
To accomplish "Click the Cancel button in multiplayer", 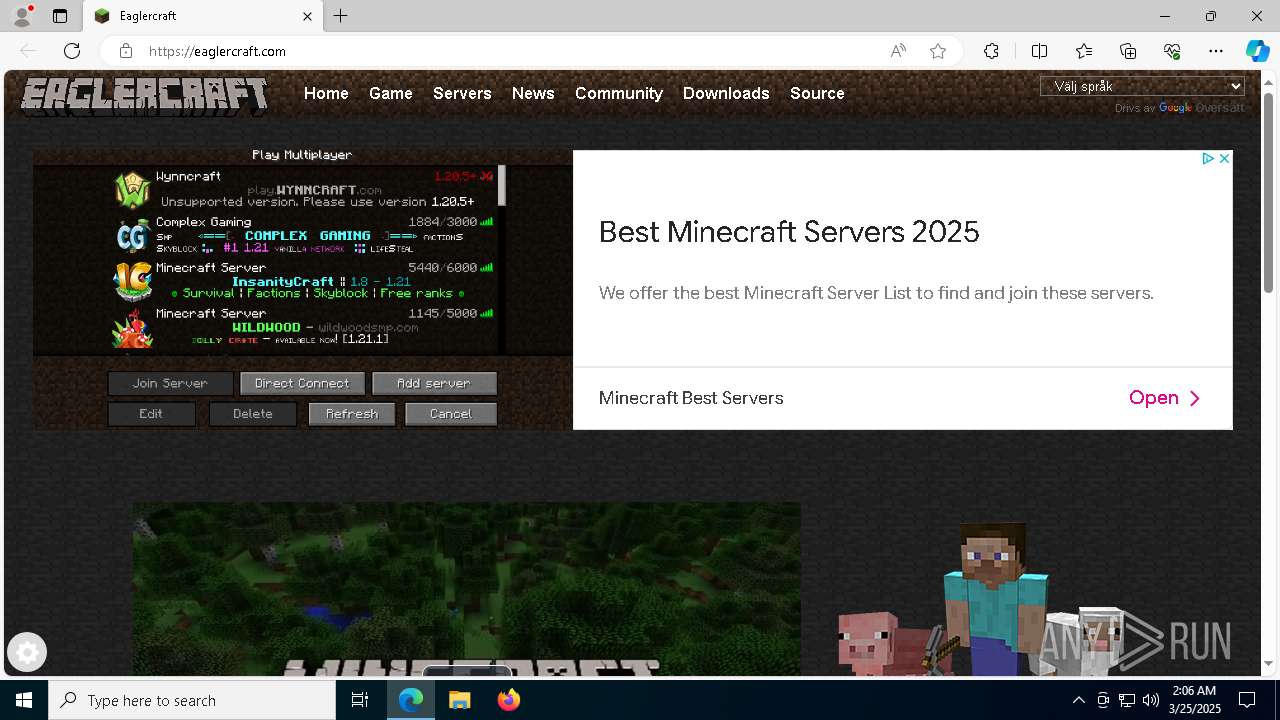I will pos(451,413).
